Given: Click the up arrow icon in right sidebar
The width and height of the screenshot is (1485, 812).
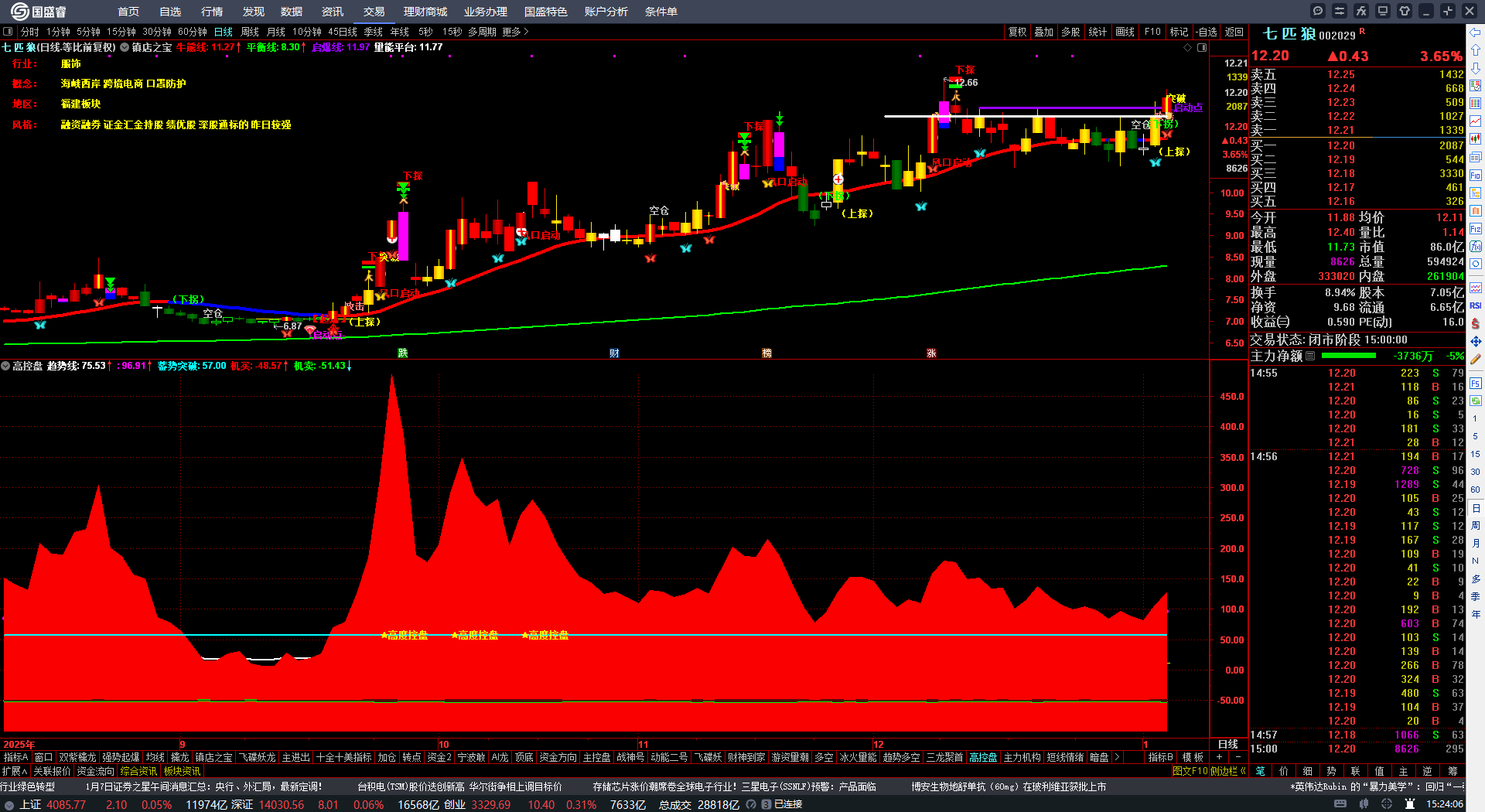Looking at the screenshot, I should 1476,50.
